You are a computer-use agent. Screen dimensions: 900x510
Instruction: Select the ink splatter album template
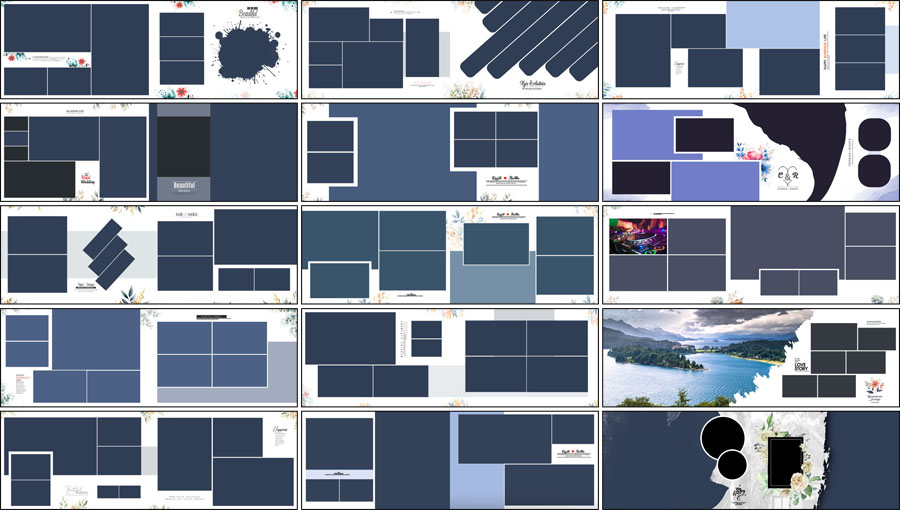tap(149, 50)
